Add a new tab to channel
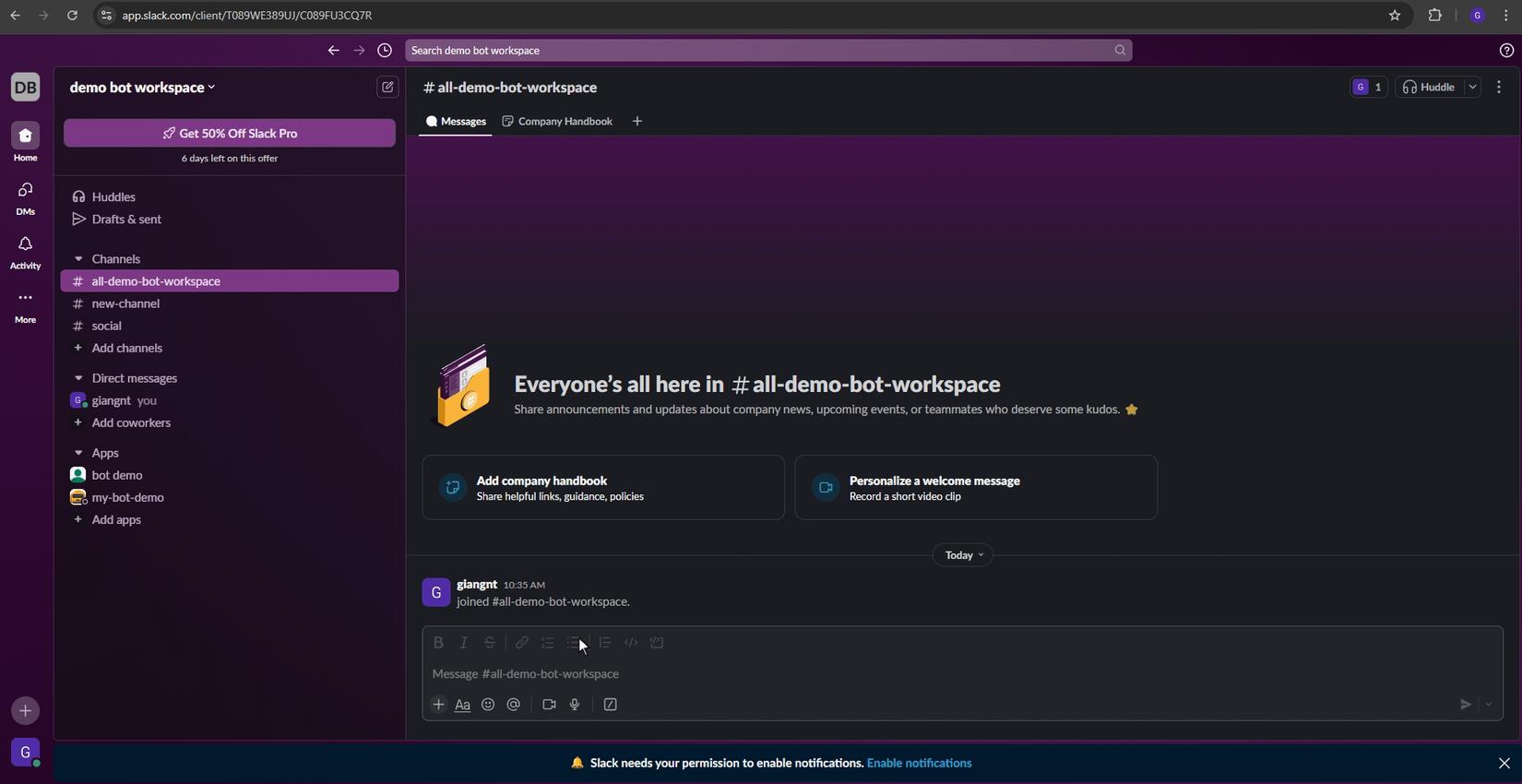This screenshot has width=1522, height=784. tap(637, 122)
